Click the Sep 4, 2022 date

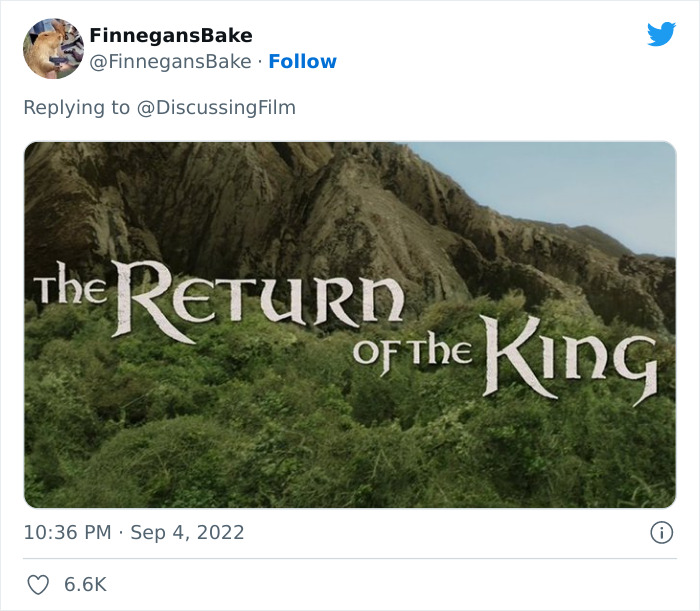pos(187,533)
